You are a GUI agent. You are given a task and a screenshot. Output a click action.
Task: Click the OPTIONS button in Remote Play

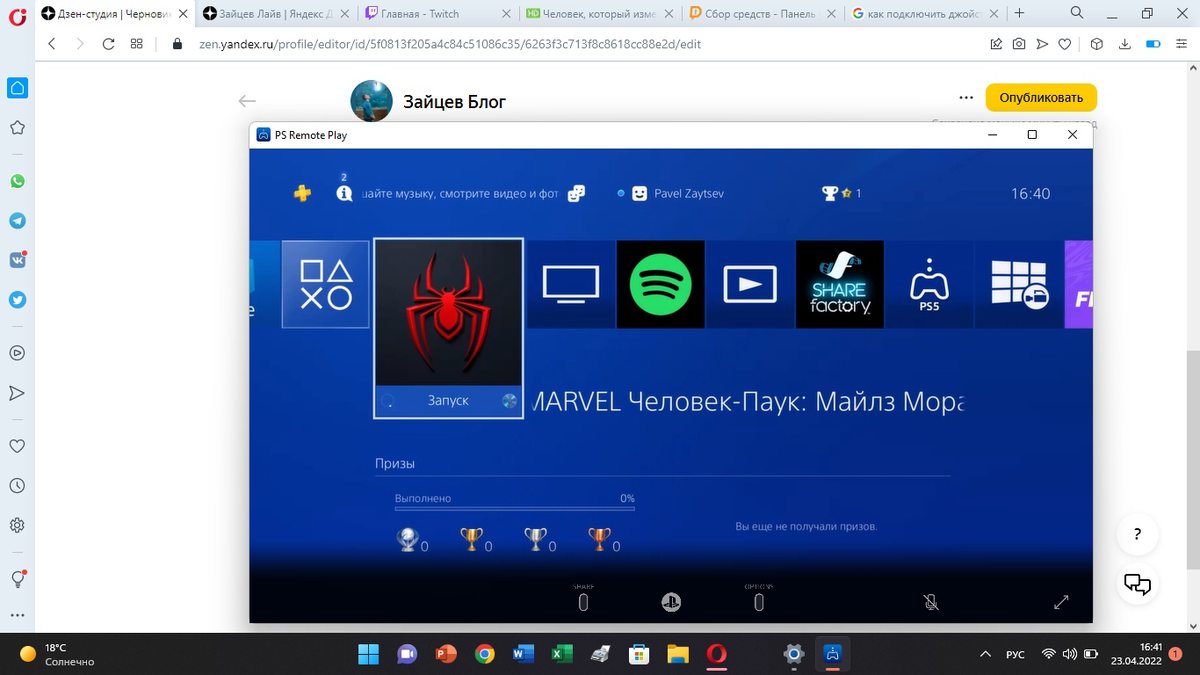(759, 602)
